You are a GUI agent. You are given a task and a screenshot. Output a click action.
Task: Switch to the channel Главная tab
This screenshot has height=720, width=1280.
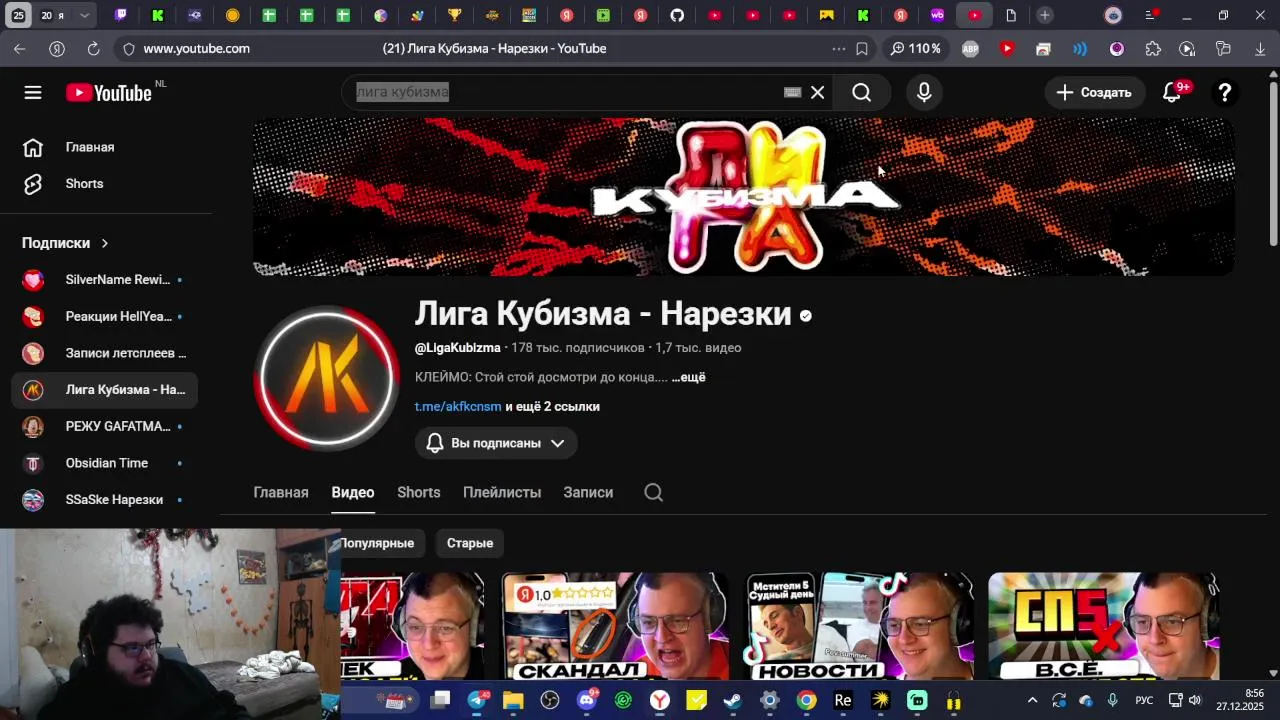tap(281, 492)
